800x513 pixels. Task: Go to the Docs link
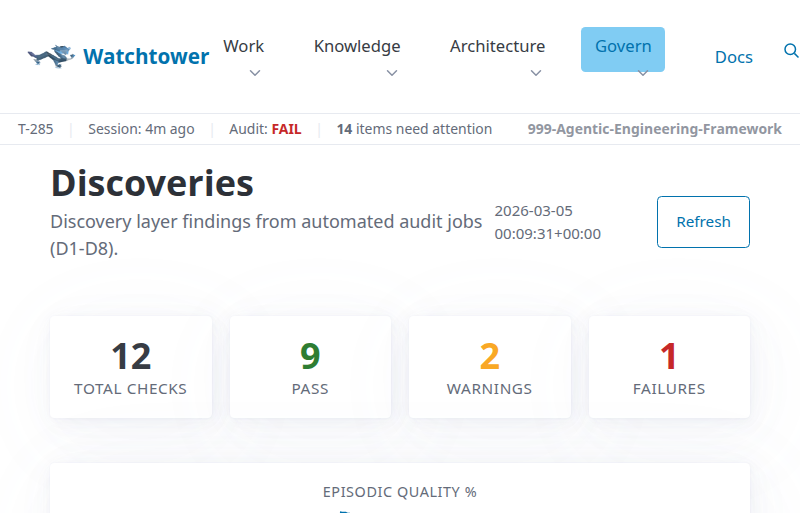(734, 57)
